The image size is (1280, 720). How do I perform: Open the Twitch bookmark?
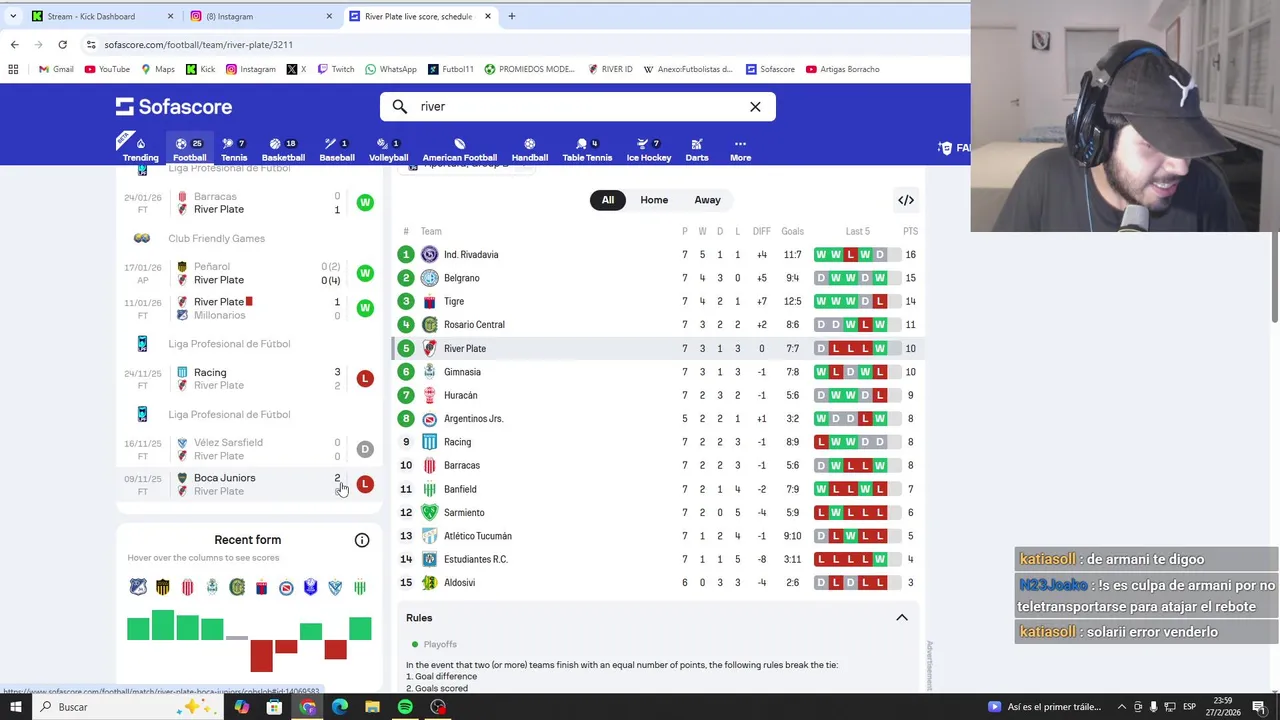[x=336, y=69]
